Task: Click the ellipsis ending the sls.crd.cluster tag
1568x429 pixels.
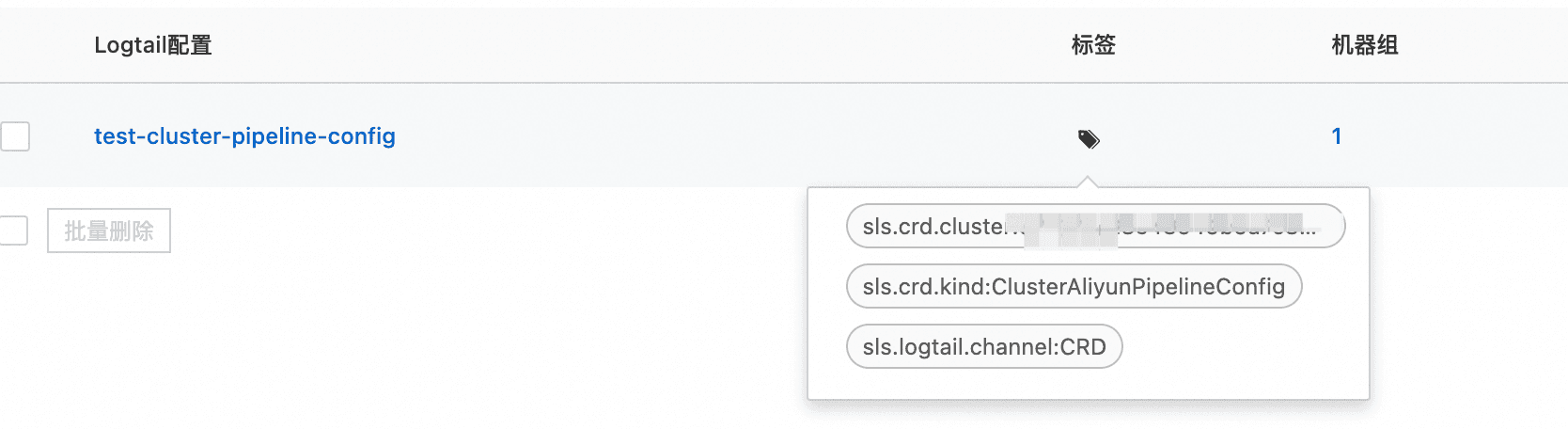Action: tap(1310, 229)
